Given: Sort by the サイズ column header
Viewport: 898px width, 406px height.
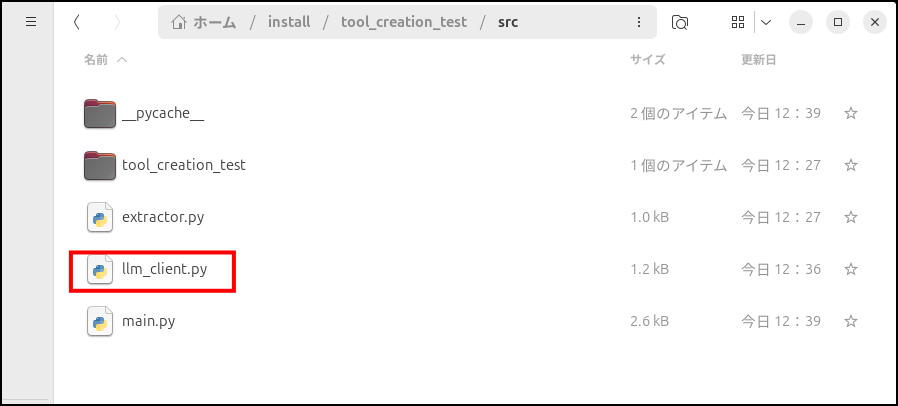Looking at the screenshot, I should point(648,60).
